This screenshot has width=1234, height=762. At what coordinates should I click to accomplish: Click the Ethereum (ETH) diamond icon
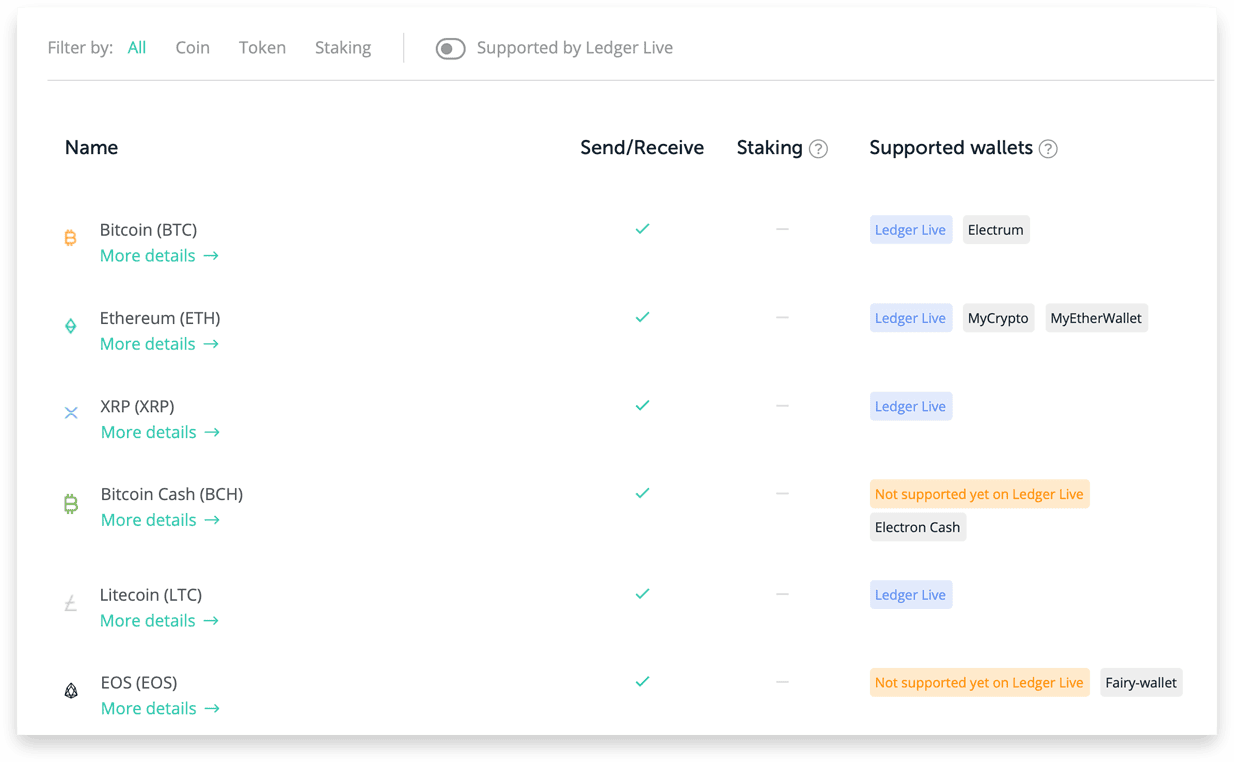point(70,326)
